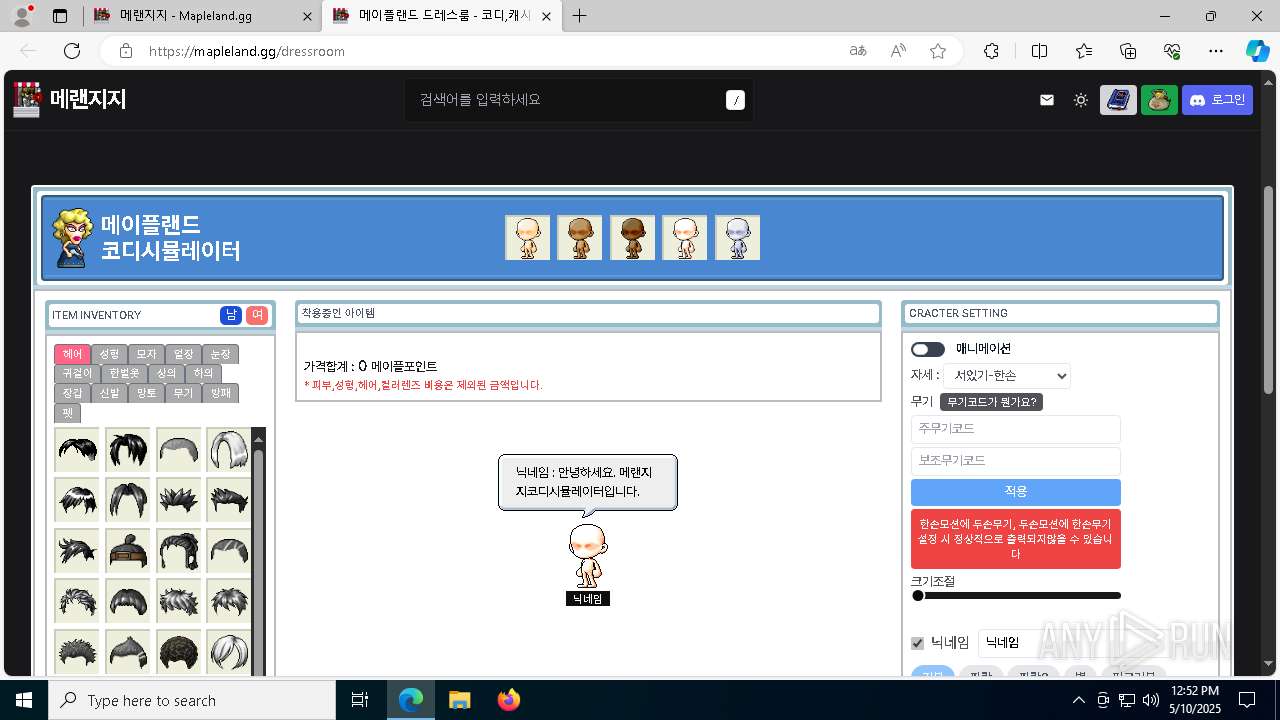Switch to the 헤어 category tab
This screenshot has width=1280, height=720.
point(72,354)
